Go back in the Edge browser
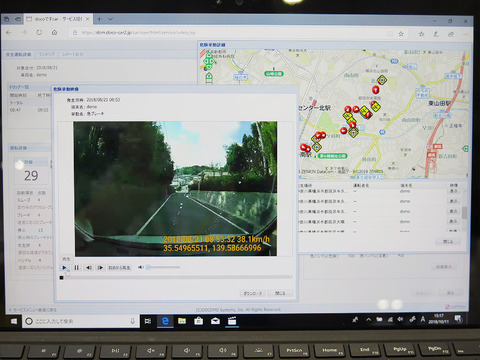Screen dimensions: 480x360 tap(9, 33)
